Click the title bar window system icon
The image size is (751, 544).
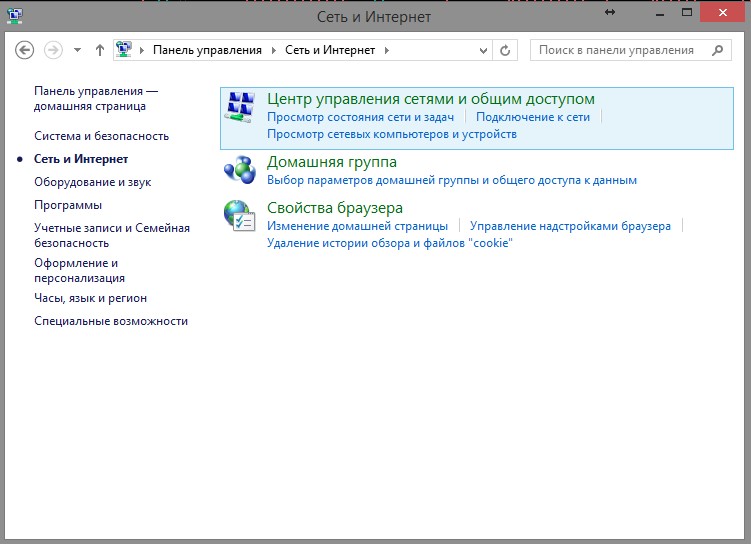coord(15,16)
